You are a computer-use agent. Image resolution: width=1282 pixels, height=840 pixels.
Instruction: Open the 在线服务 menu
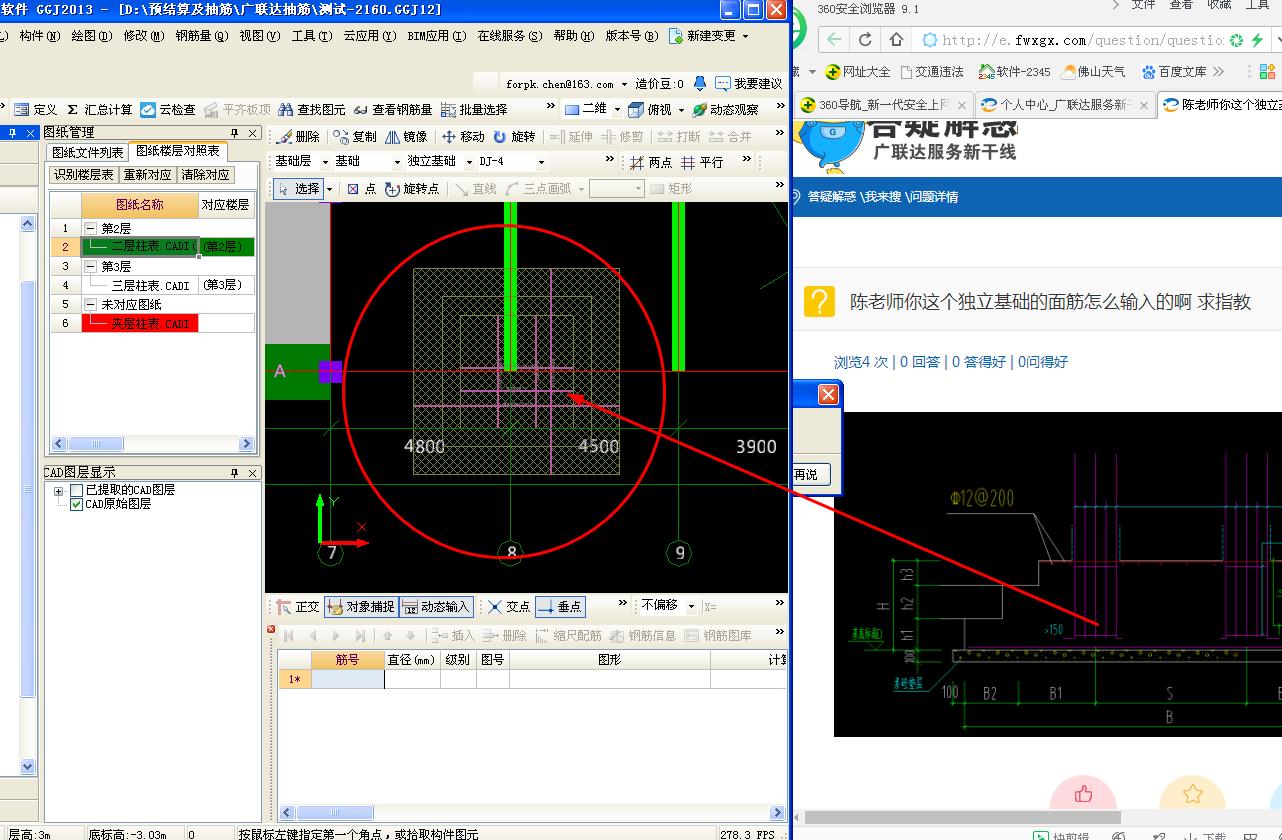[x=509, y=36]
